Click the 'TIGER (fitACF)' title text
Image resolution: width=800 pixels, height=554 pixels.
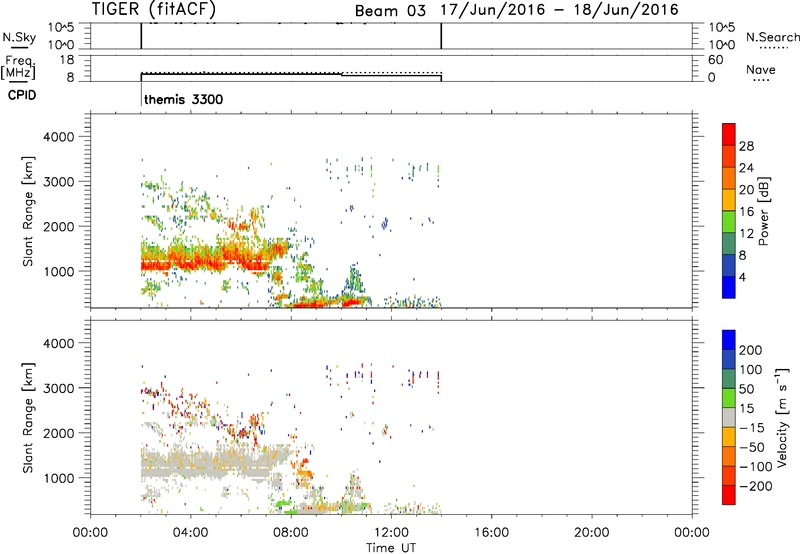point(154,9)
